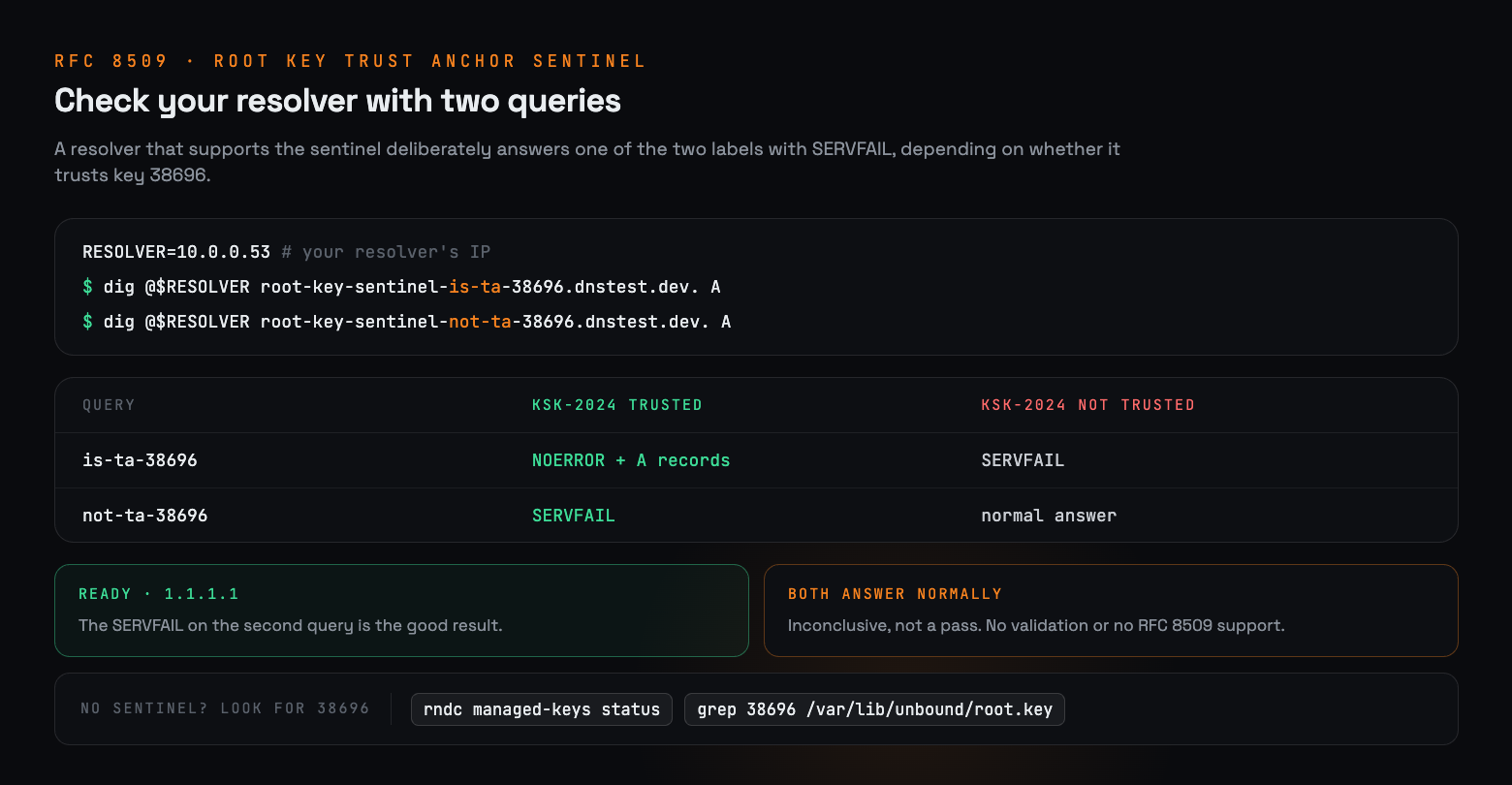Click the "# your resolver's IP" comment
The width and height of the screenshot is (1512, 785).
click(x=386, y=252)
